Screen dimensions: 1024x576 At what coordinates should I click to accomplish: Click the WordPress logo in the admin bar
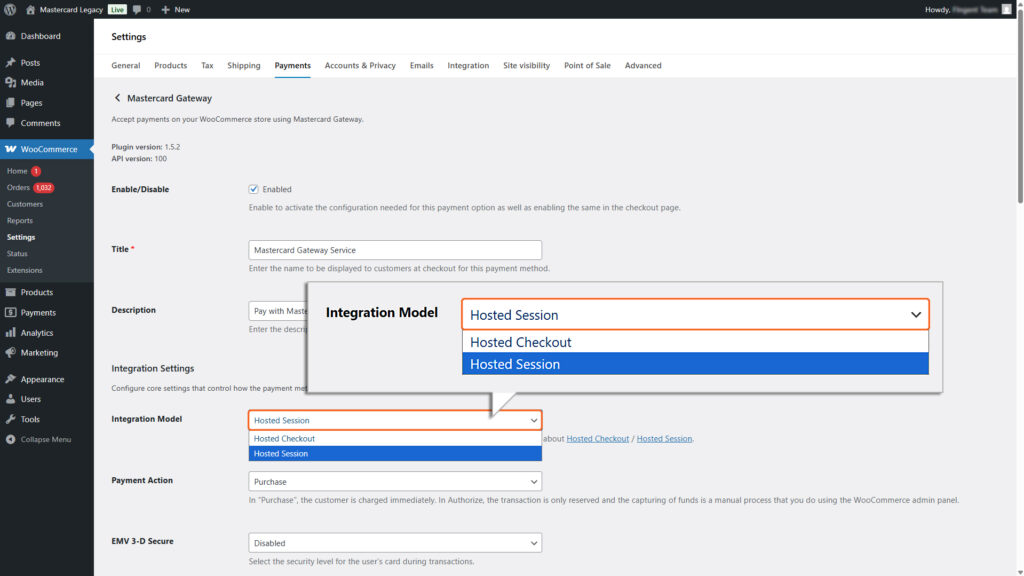pyautogui.click(x=12, y=9)
